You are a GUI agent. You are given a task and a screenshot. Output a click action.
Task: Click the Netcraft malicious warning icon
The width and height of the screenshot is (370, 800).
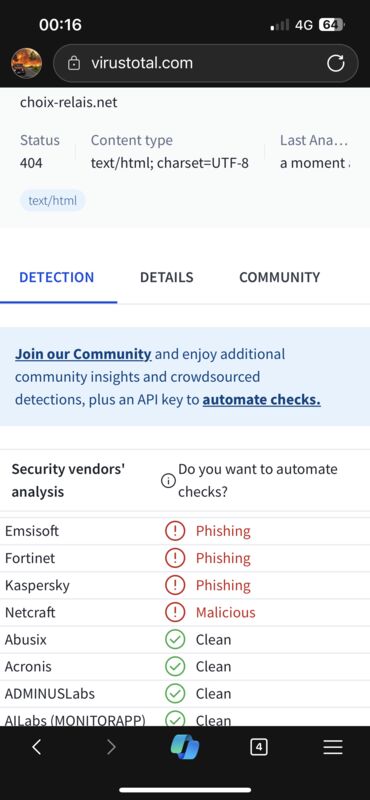[x=175, y=612]
